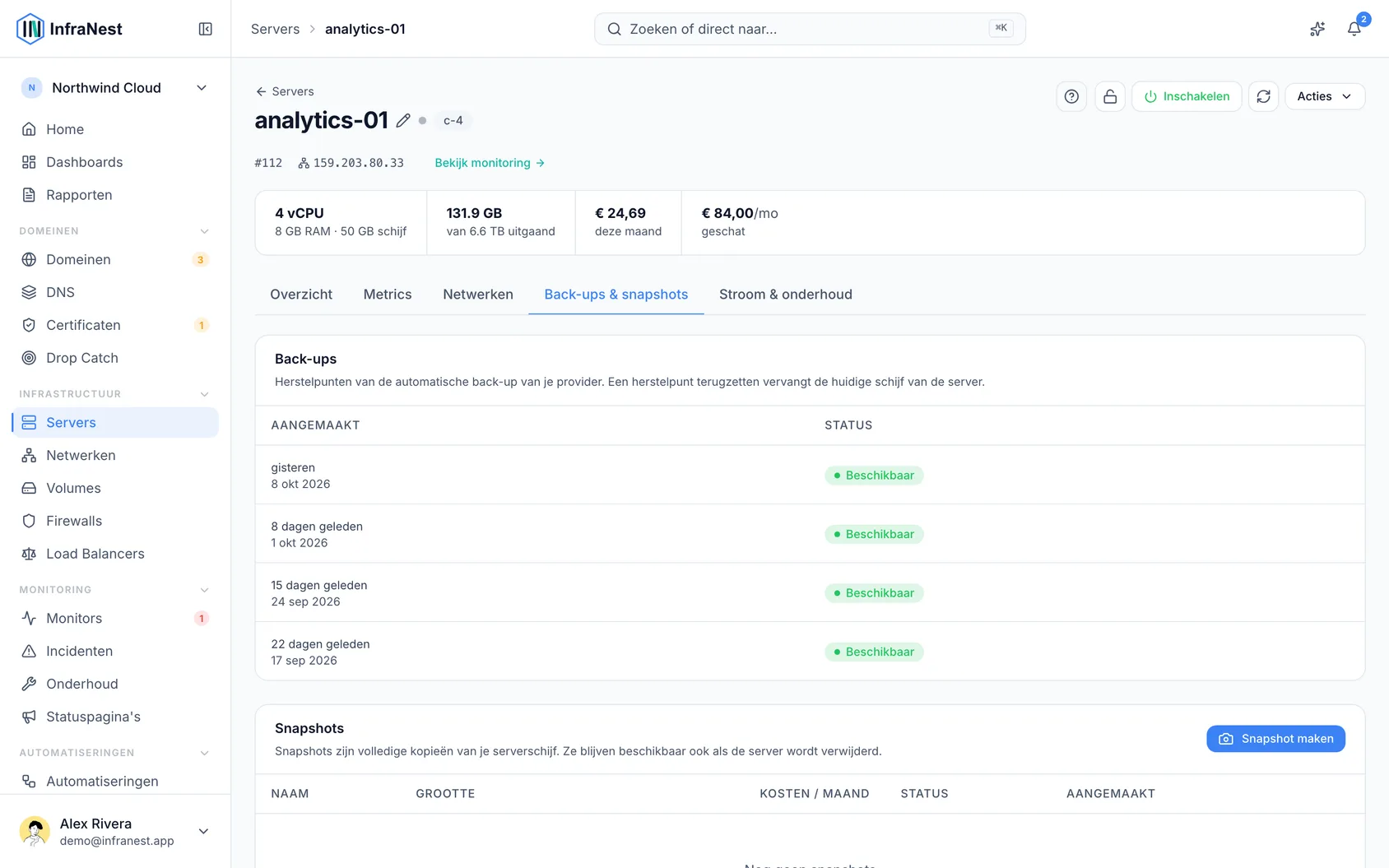1389x868 pixels.
Task: Click the Snapshot maken button
Action: [1276, 739]
